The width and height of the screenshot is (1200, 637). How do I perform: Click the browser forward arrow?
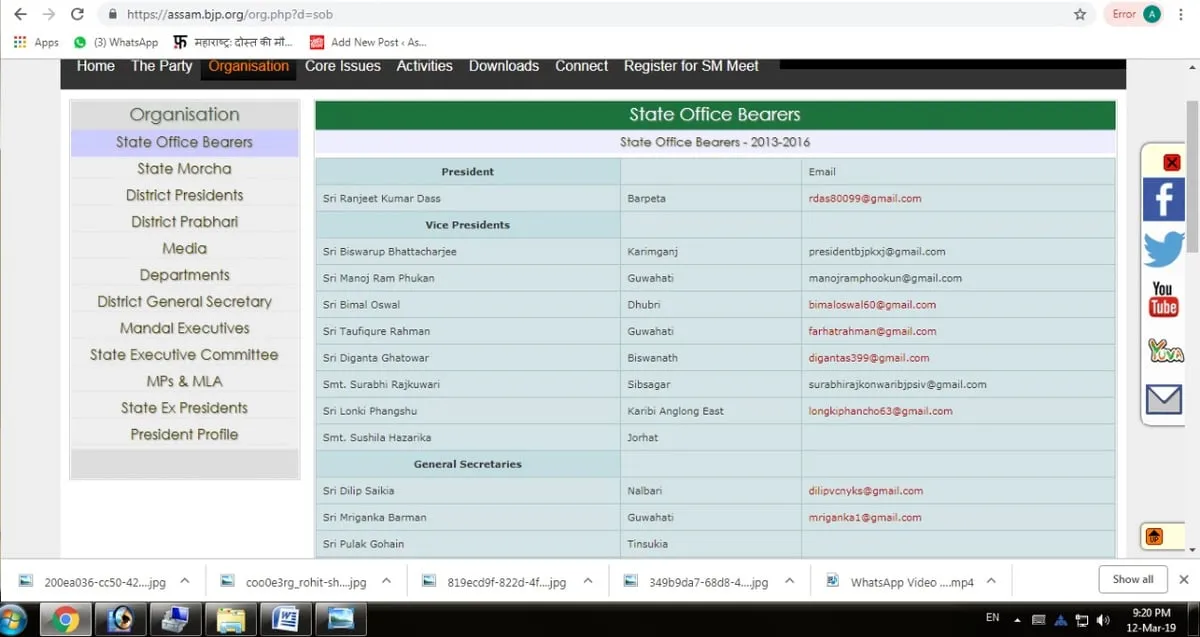click(48, 15)
